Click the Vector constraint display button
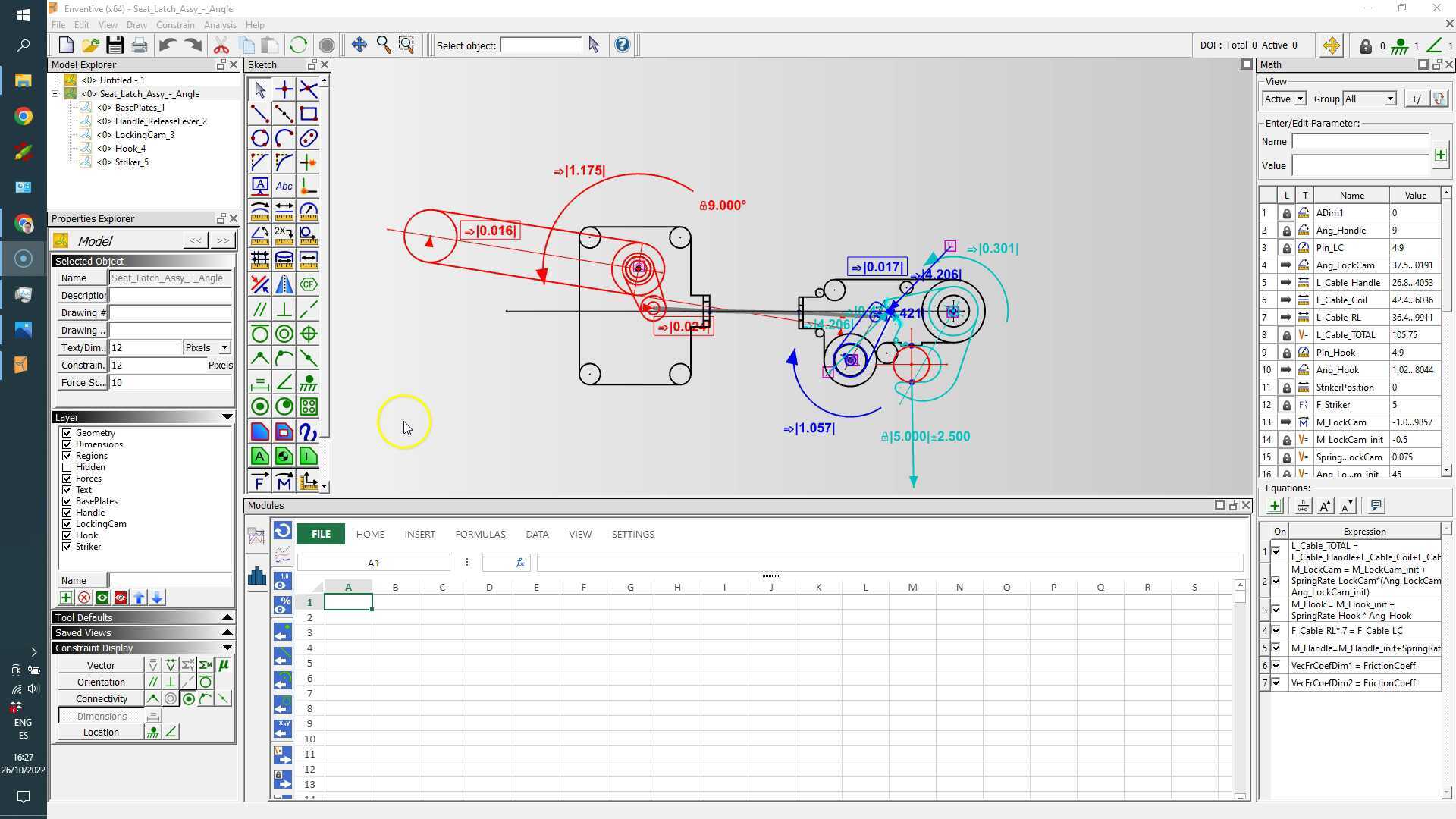 (x=101, y=665)
